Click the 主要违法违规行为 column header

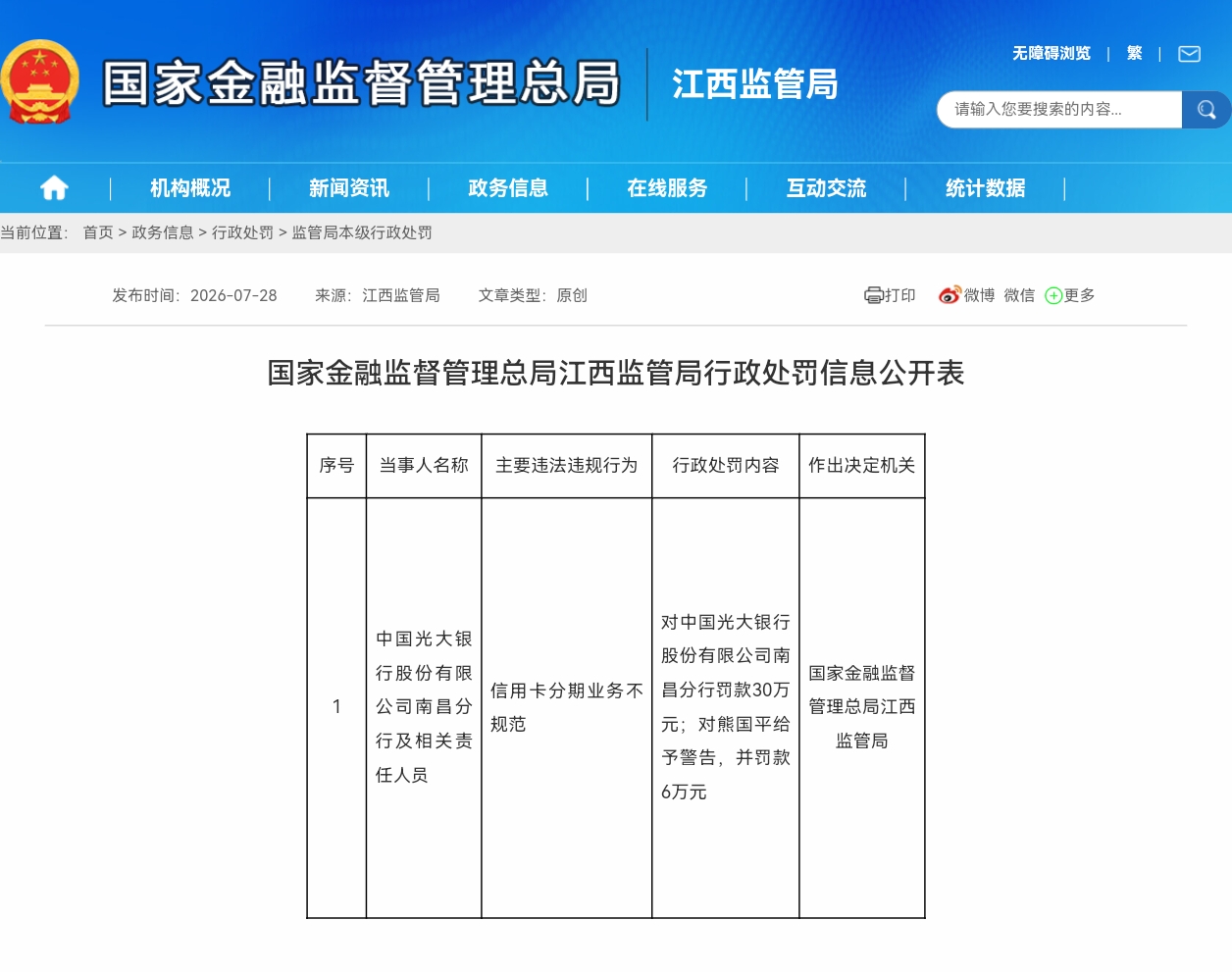(567, 466)
